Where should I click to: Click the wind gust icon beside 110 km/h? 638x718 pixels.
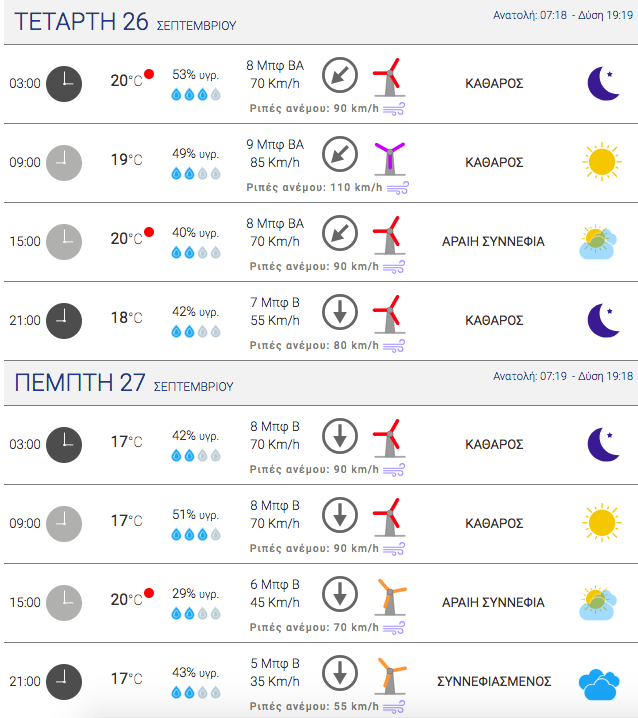pos(394,187)
